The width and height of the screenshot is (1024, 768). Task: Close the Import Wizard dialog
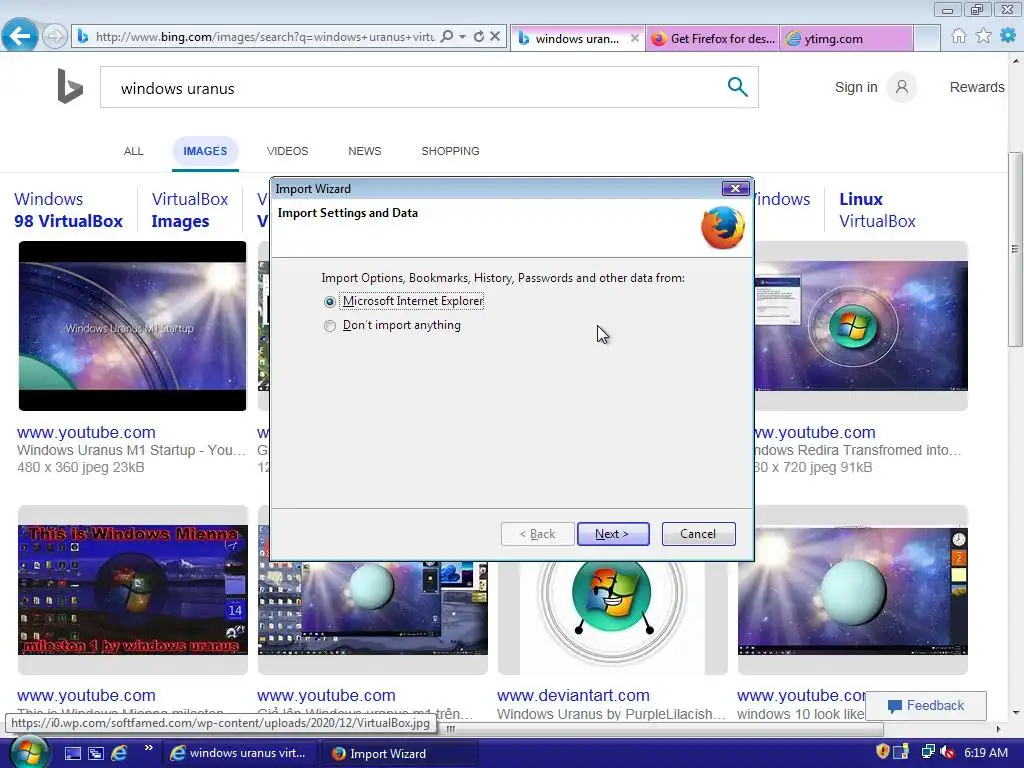pyautogui.click(x=735, y=189)
